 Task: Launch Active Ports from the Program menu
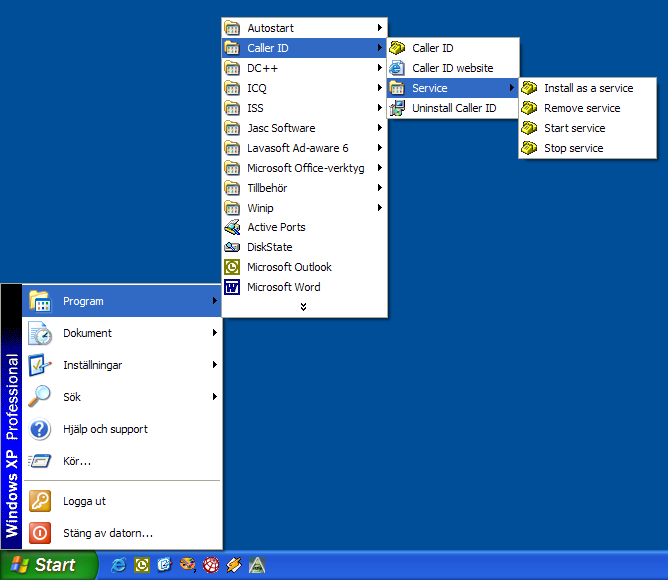point(304,227)
